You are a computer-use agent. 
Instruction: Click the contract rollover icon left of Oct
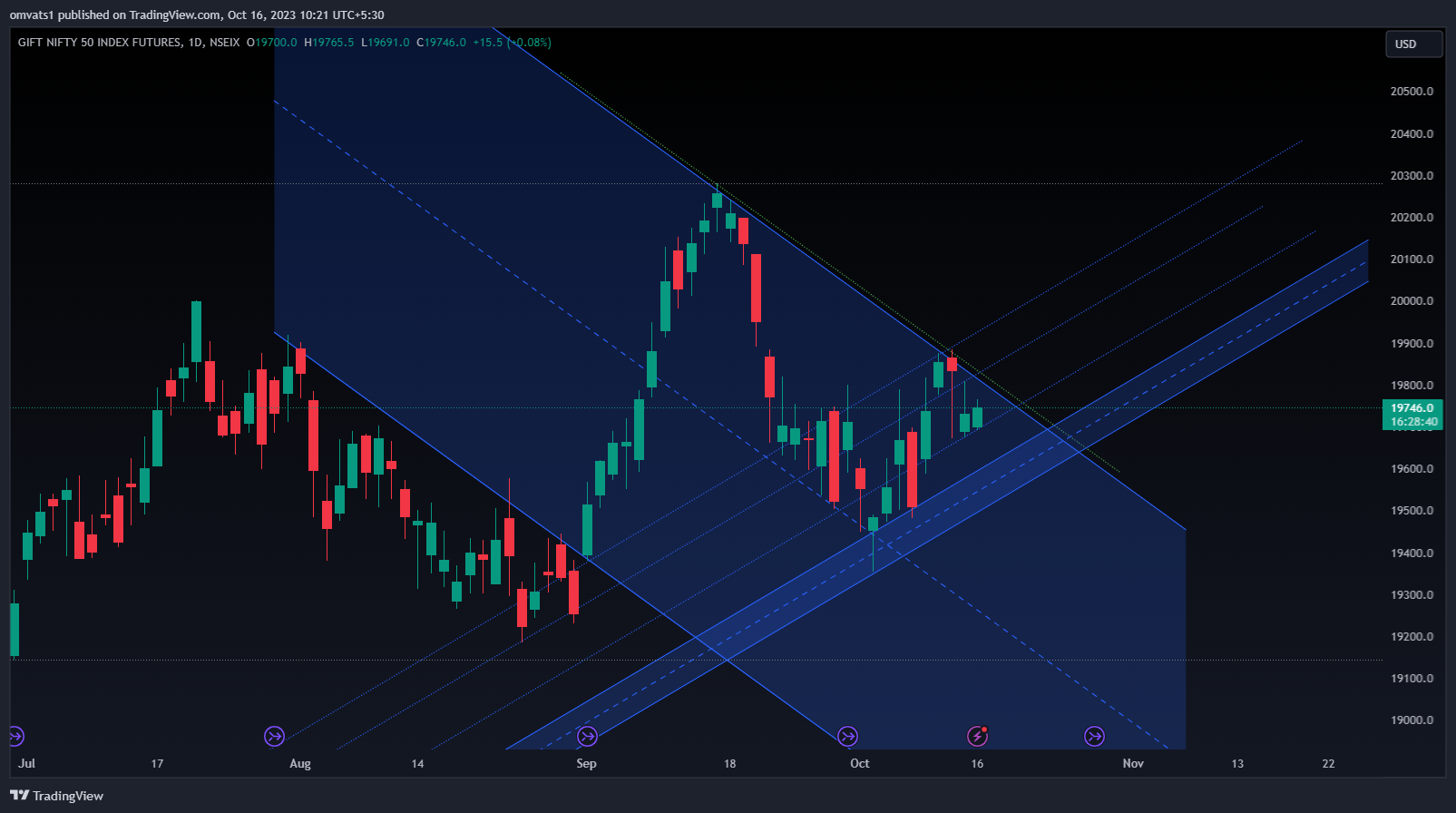click(847, 736)
